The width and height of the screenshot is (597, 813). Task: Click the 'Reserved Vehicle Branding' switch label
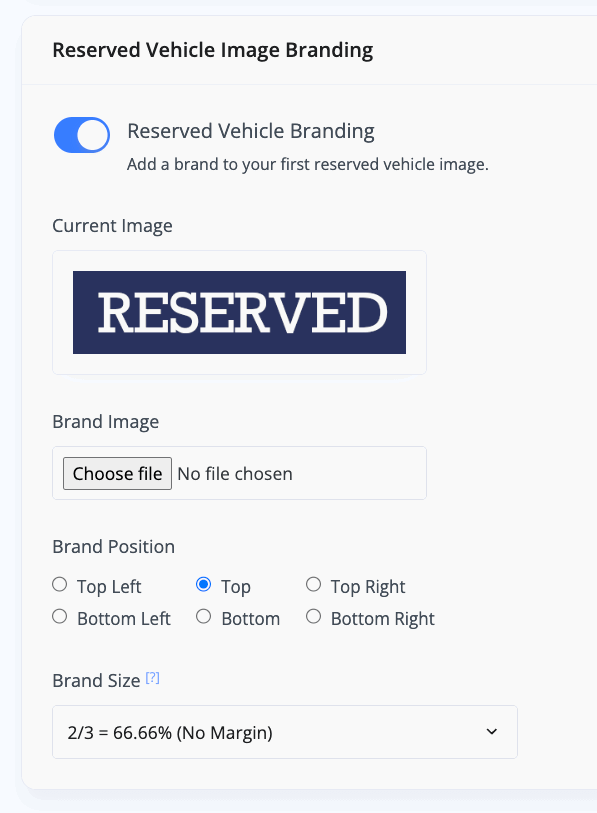[251, 131]
